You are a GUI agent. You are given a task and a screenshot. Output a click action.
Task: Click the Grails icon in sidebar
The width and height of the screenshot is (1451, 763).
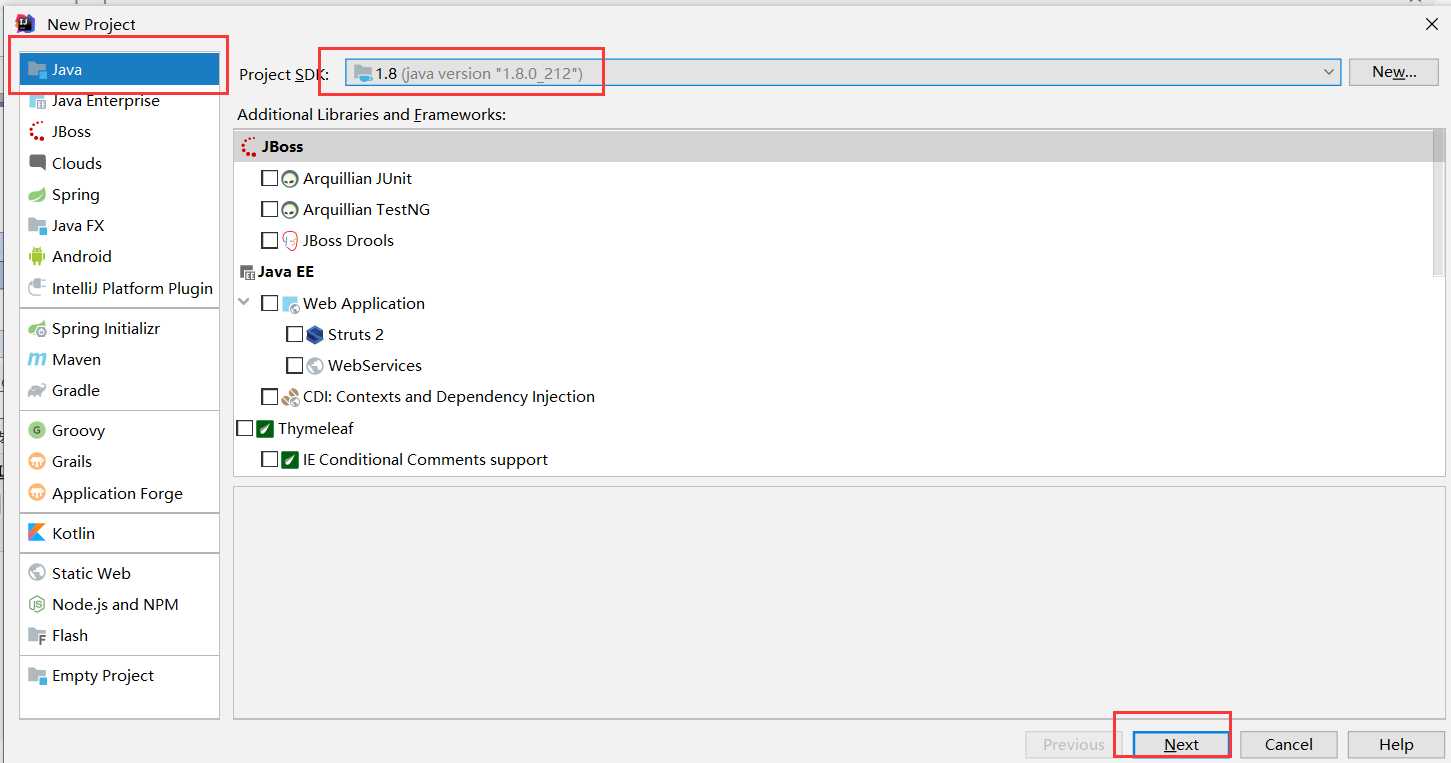tap(37, 462)
